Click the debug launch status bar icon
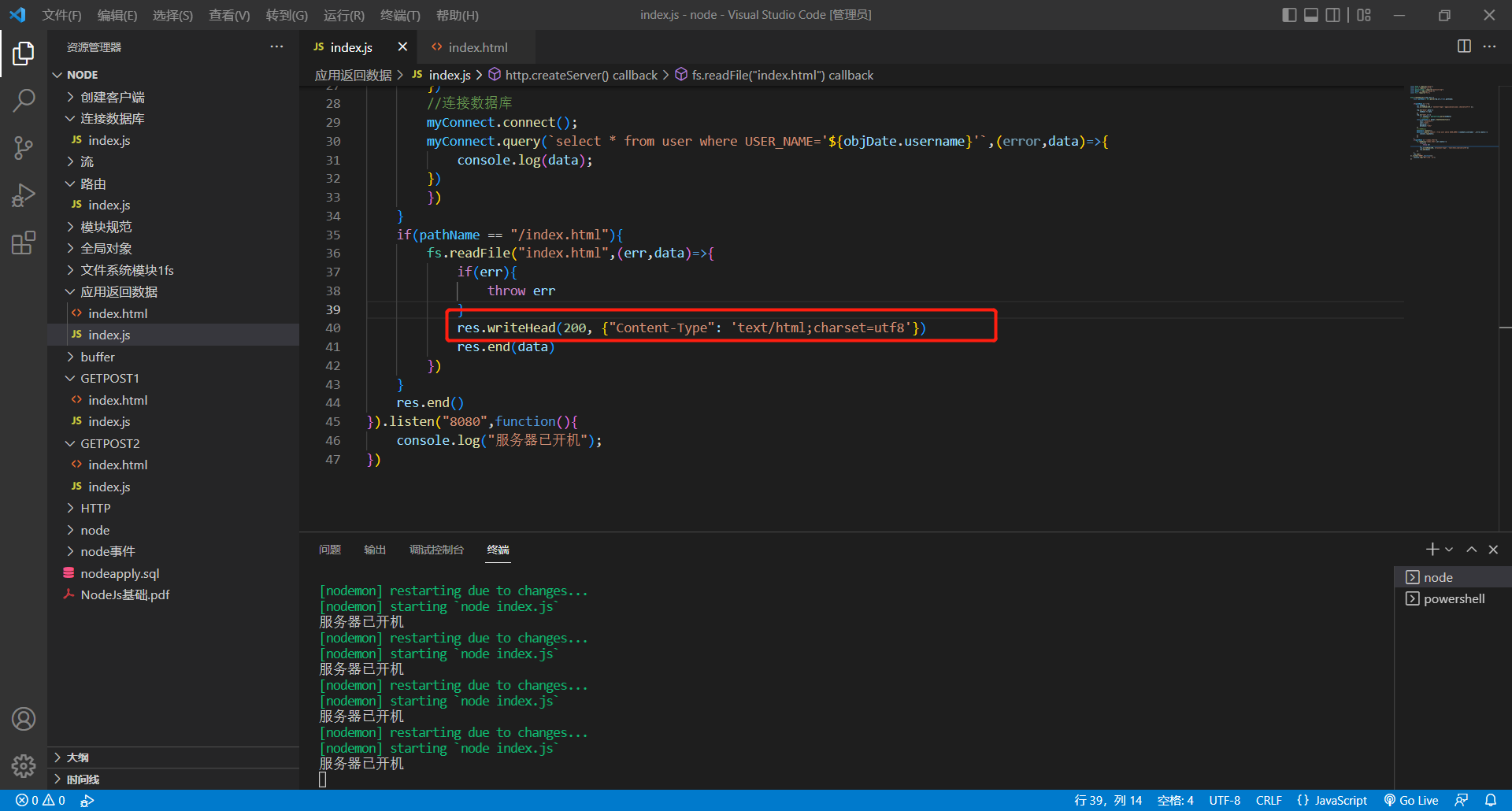1512x811 pixels. [87, 800]
